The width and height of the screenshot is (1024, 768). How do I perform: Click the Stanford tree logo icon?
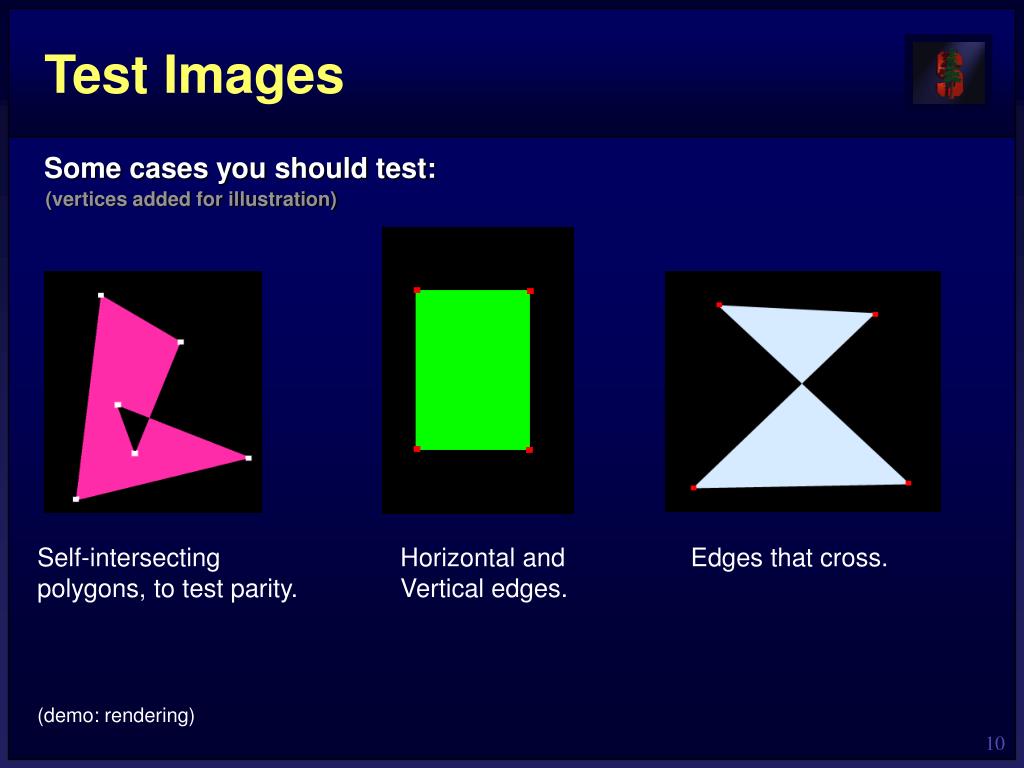coord(949,72)
